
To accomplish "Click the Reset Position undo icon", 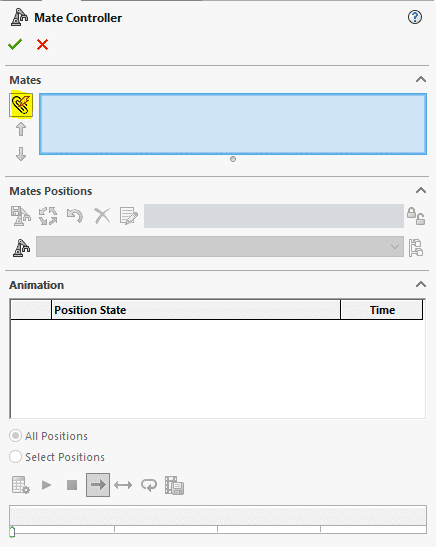I will click(x=75, y=216).
